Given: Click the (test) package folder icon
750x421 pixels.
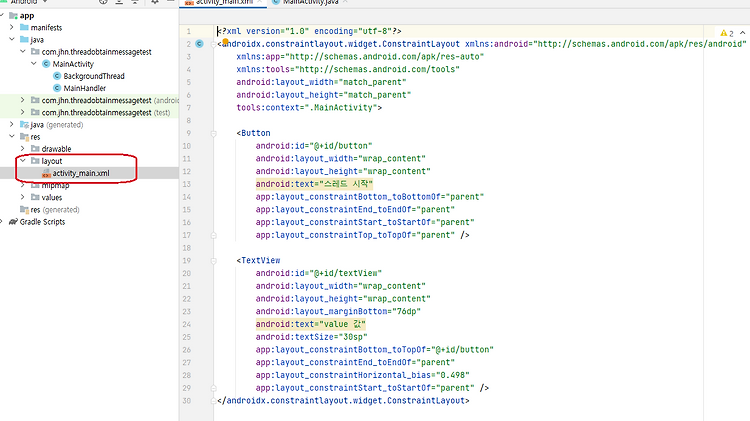Looking at the screenshot, I should click(35, 112).
